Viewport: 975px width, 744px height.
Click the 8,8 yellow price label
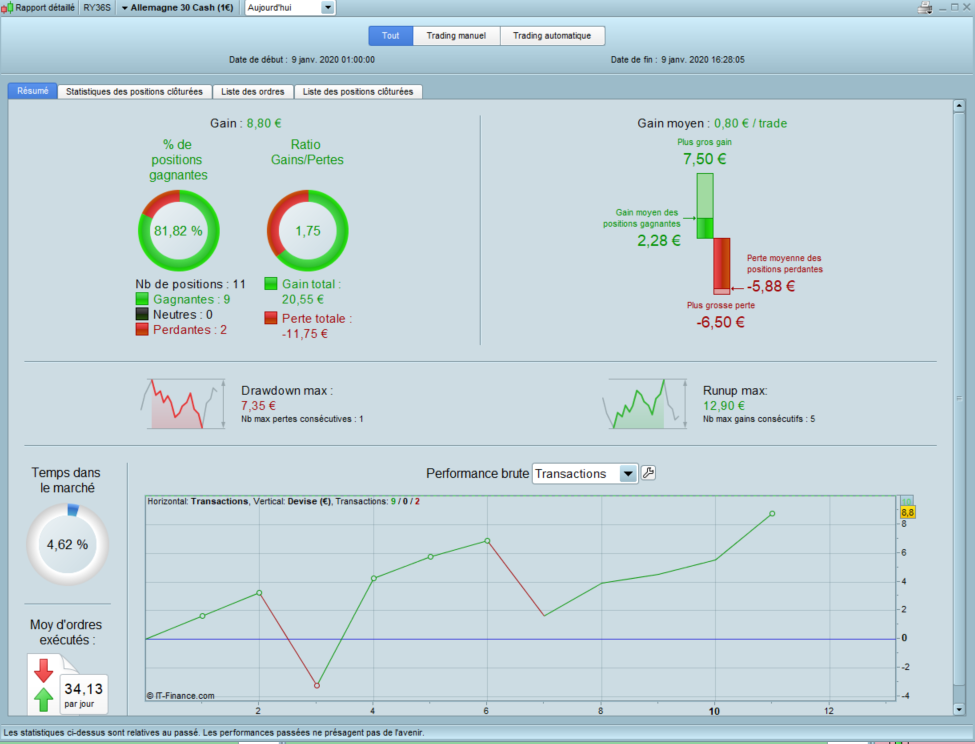907,512
